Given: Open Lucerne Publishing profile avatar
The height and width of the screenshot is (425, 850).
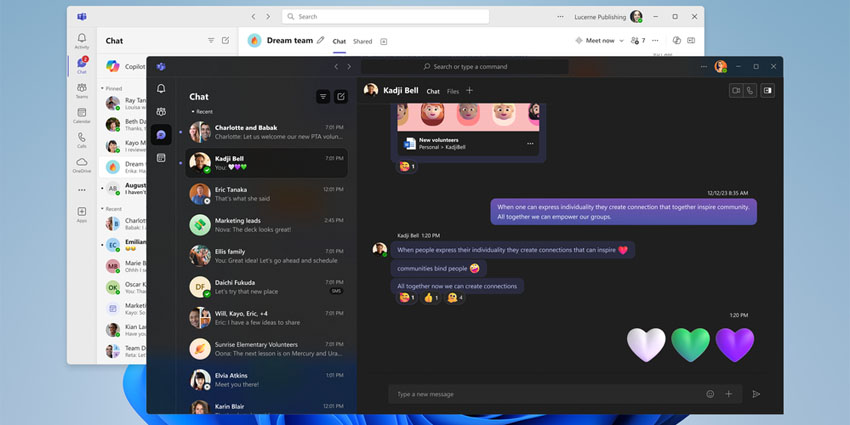Looking at the screenshot, I should 636,17.
